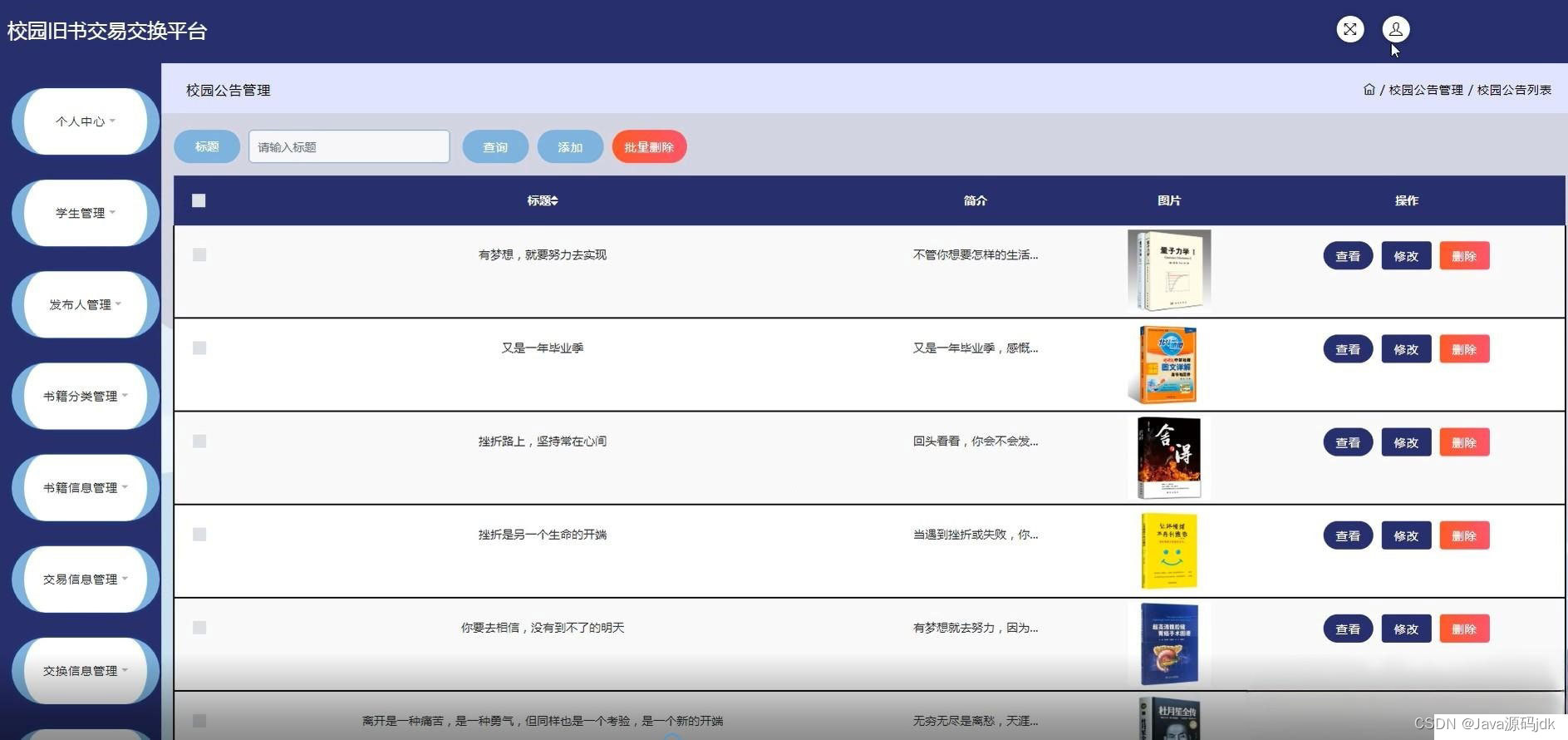The width and height of the screenshot is (1568, 740).
Task: Click 删除 for 你要去相信，没有到不了的明天
Action: pos(1464,629)
